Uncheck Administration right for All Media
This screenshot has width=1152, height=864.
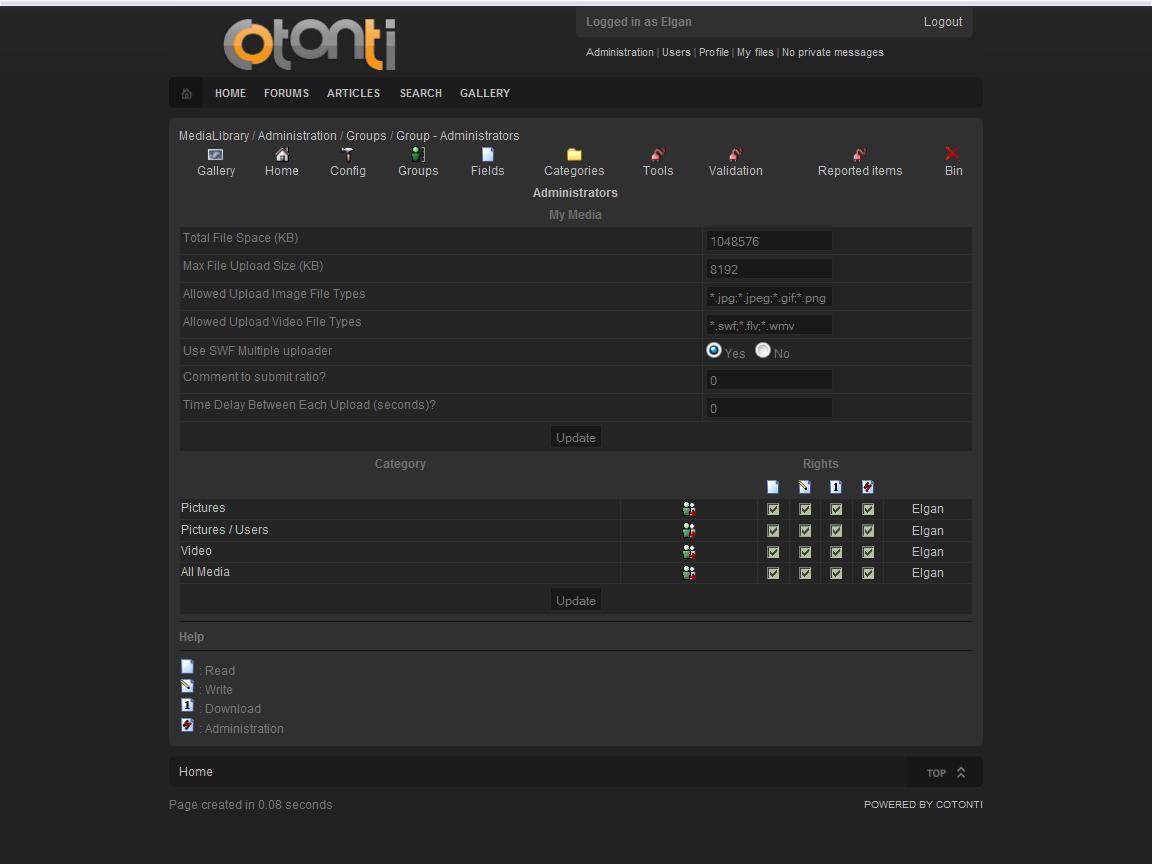[x=868, y=573]
